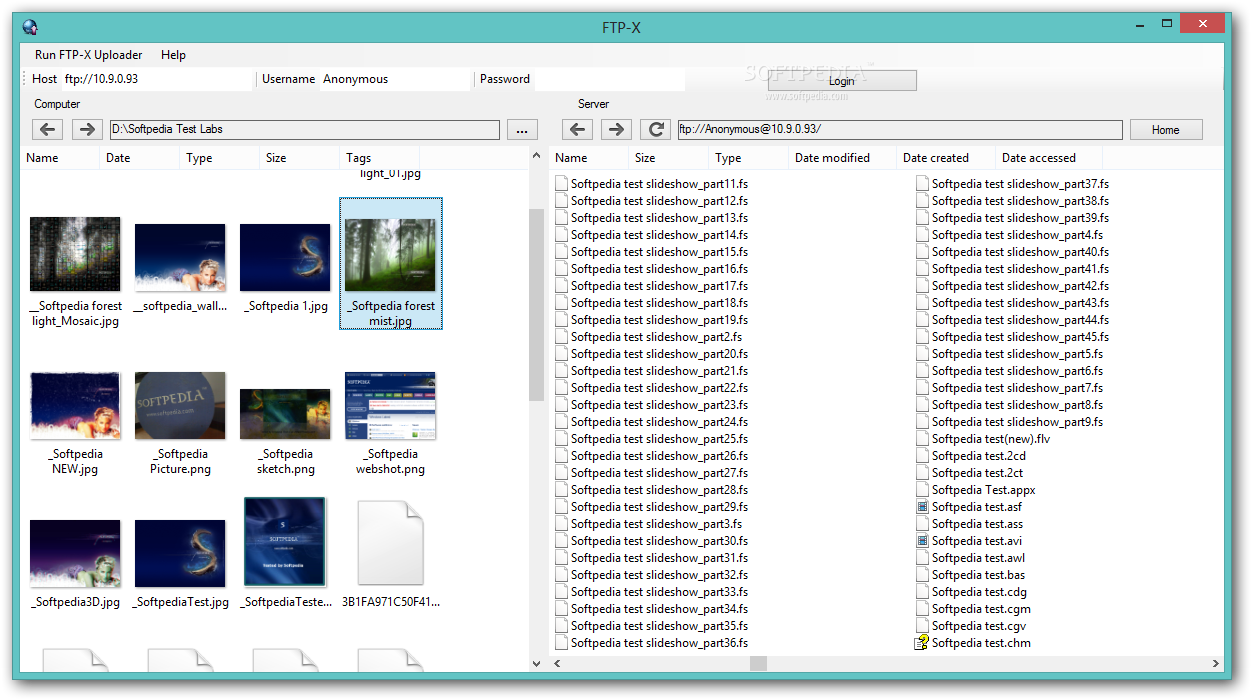Select Softpedia test(new).flv file icon
Screen dimensions: 1252x700
(922, 439)
